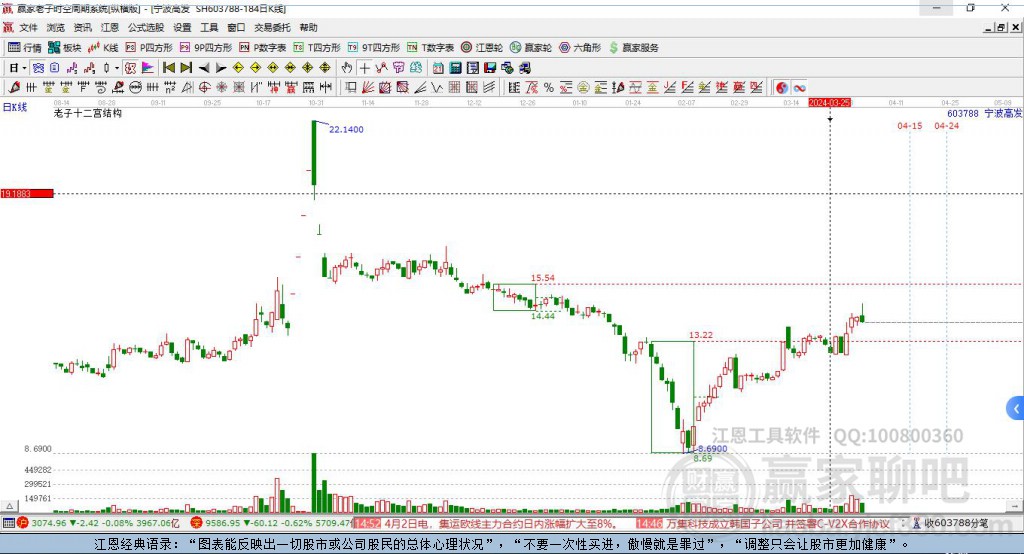
Task: Jump to last bar with skip-end icon
Action: [186, 68]
